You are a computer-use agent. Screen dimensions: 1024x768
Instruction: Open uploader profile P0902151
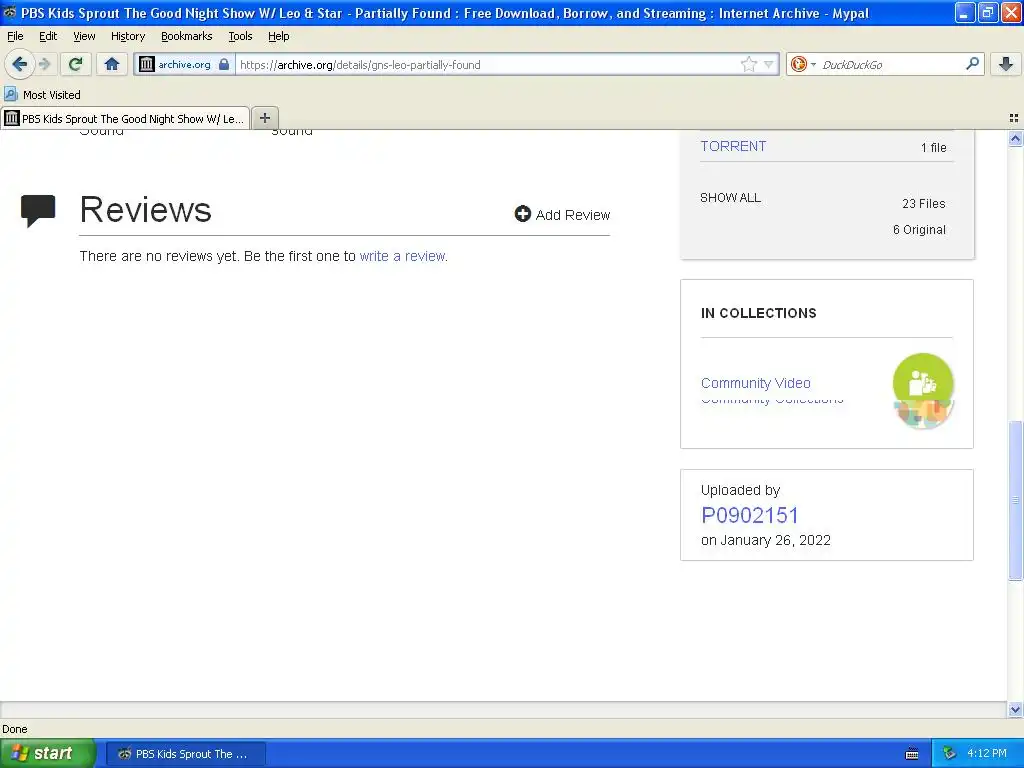tap(750, 515)
